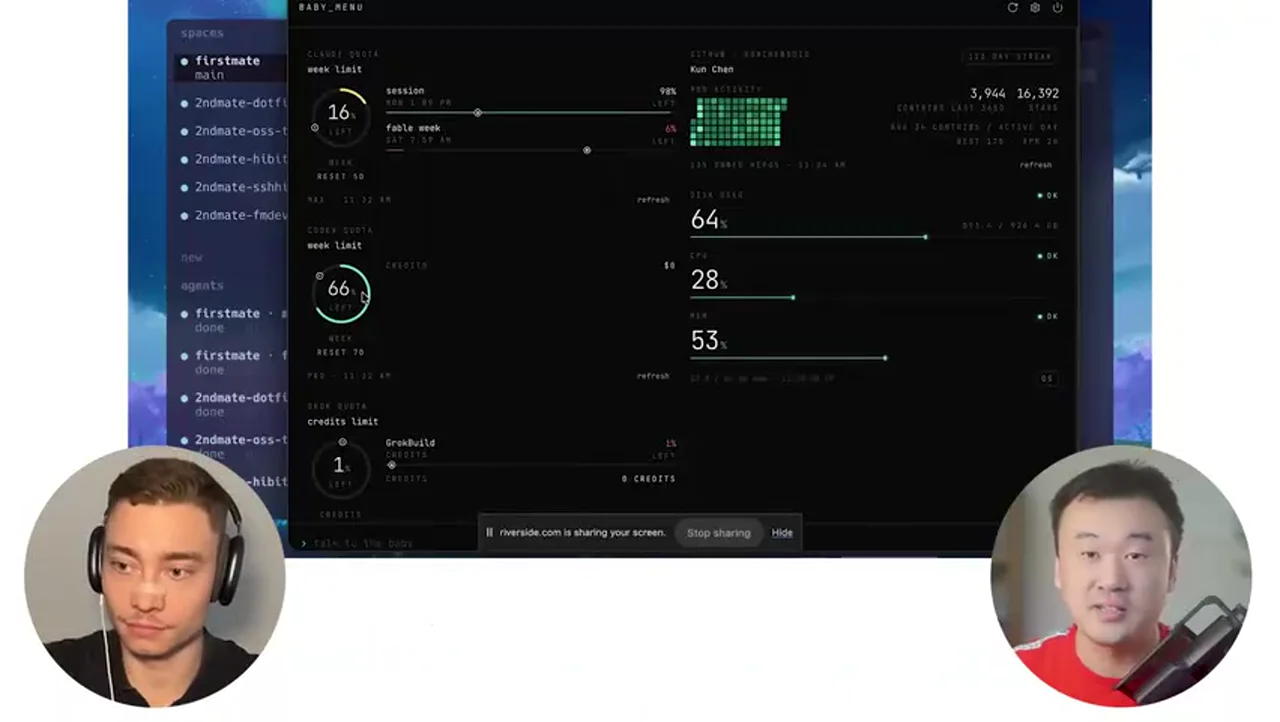The width and height of the screenshot is (1280, 722).
Task: Click the session '98%' left value
Action: click(x=667, y=91)
